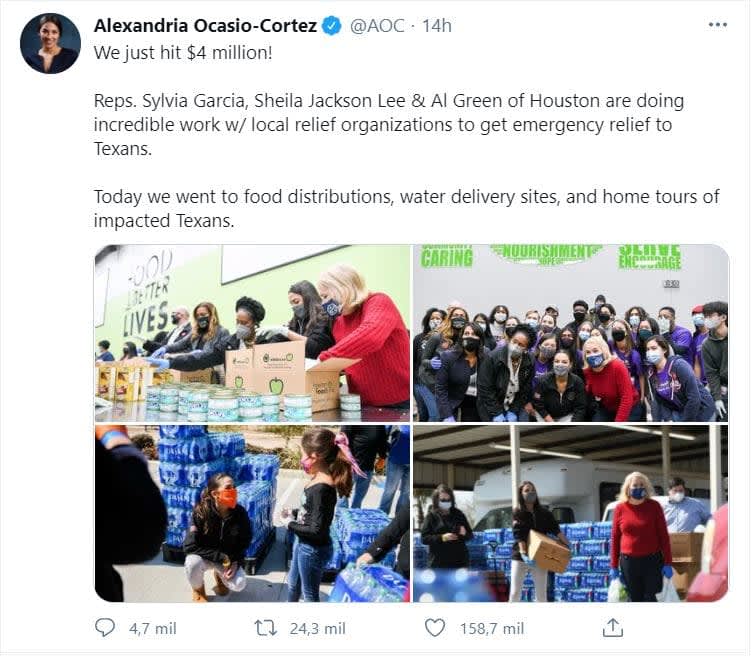The image size is (751, 656).
Task: Open the masked volunteers group photo
Action: (x=570, y=333)
